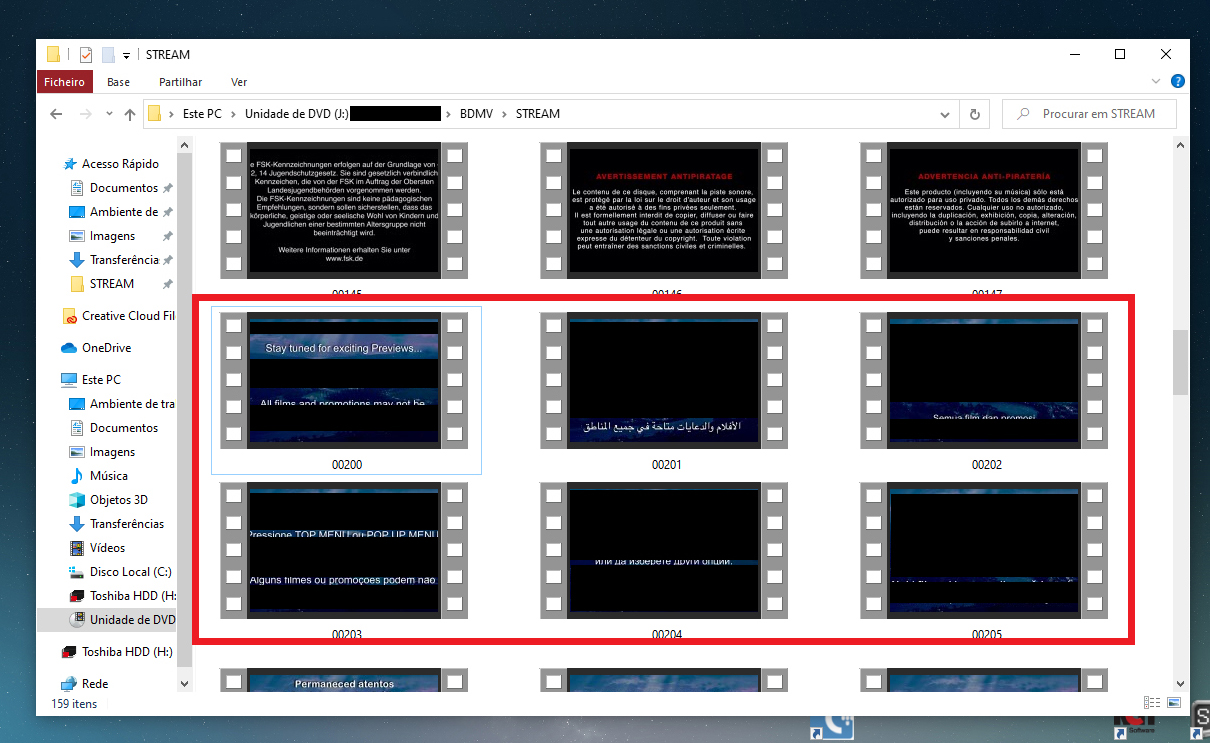Image resolution: width=1210 pixels, height=743 pixels.
Task: Select video thumbnail 00201
Action: pyautogui.click(x=666, y=380)
